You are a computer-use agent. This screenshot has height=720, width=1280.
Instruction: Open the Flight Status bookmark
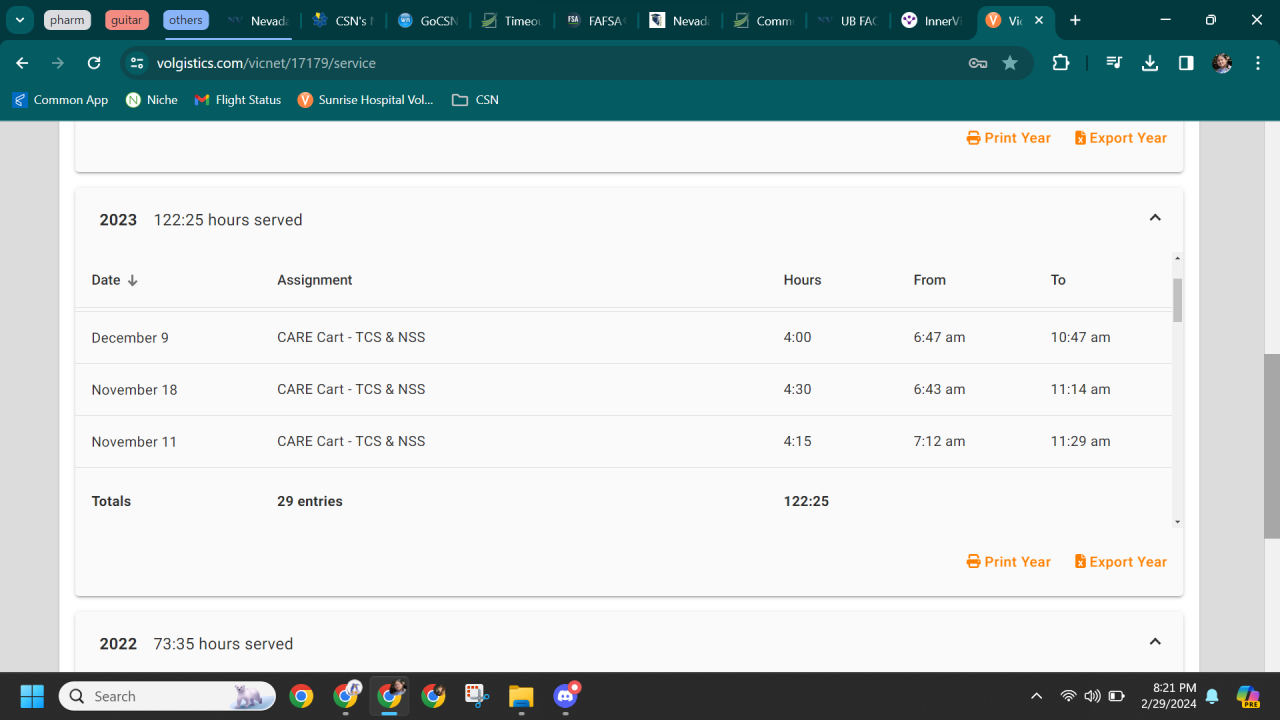(x=238, y=100)
